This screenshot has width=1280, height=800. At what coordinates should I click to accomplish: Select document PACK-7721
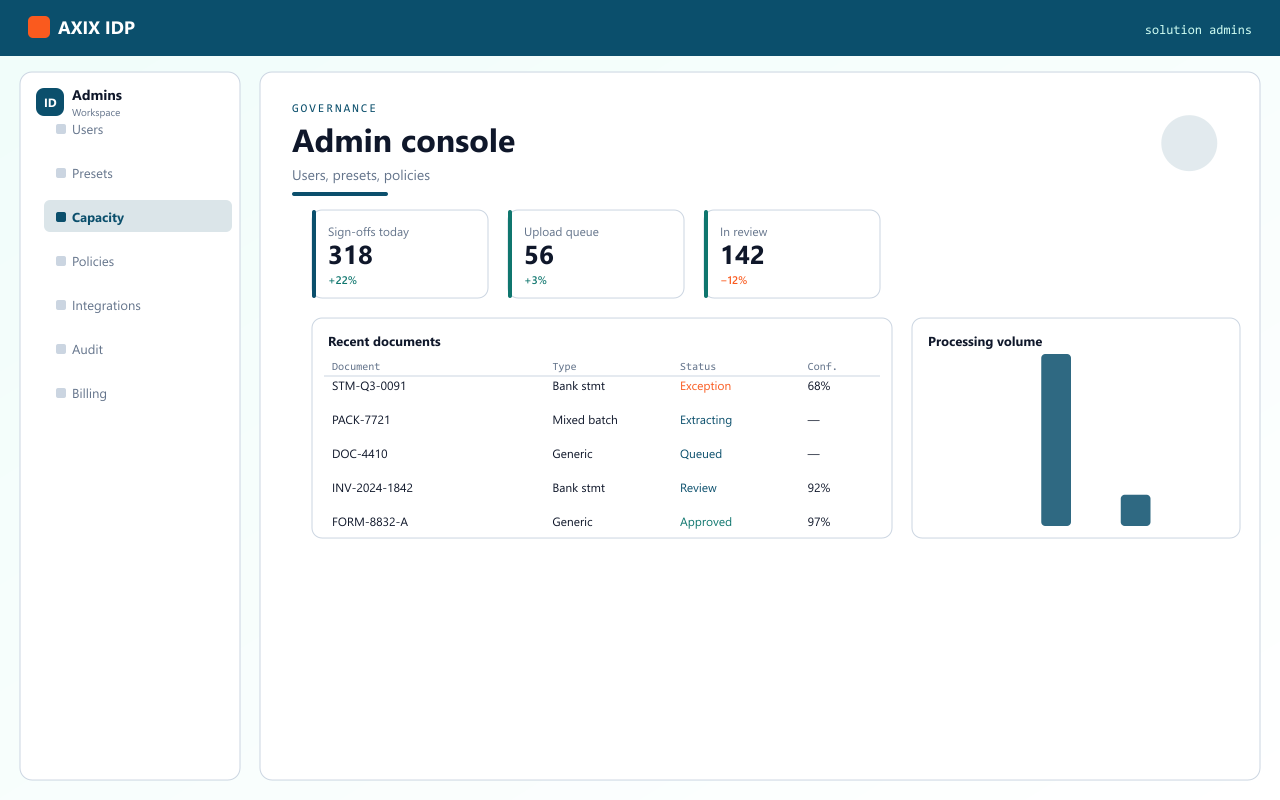361,420
